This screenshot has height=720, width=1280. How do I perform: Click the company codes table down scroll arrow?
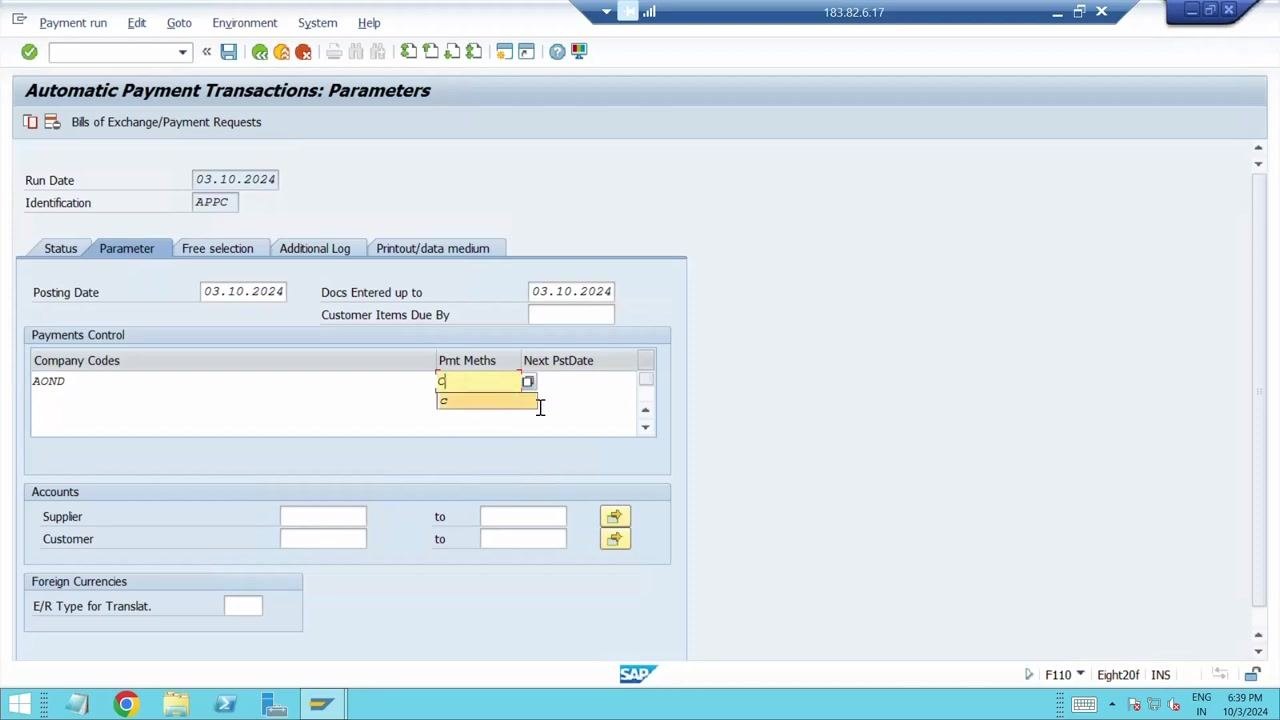[x=646, y=427]
